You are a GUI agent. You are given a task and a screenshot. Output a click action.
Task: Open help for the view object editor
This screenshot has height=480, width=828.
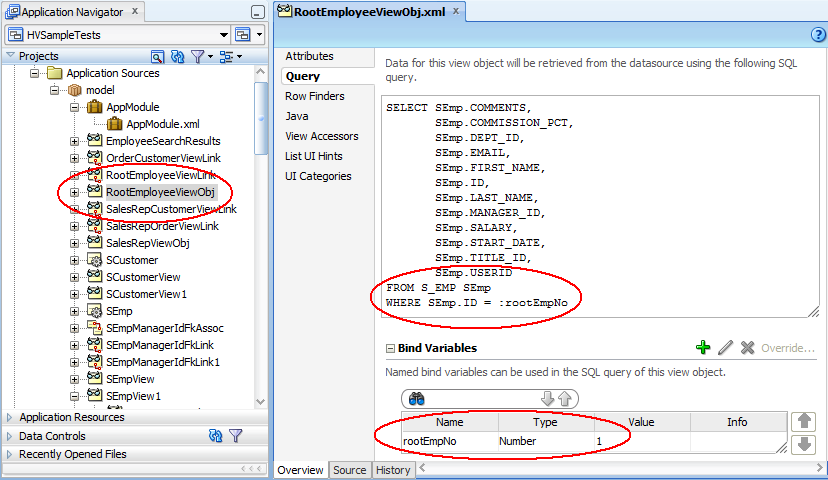[818, 35]
